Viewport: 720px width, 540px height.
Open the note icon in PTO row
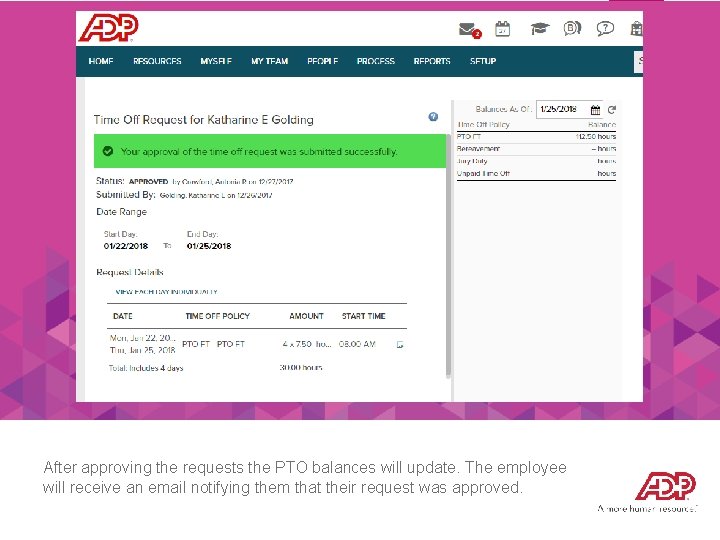(x=400, y=345)
